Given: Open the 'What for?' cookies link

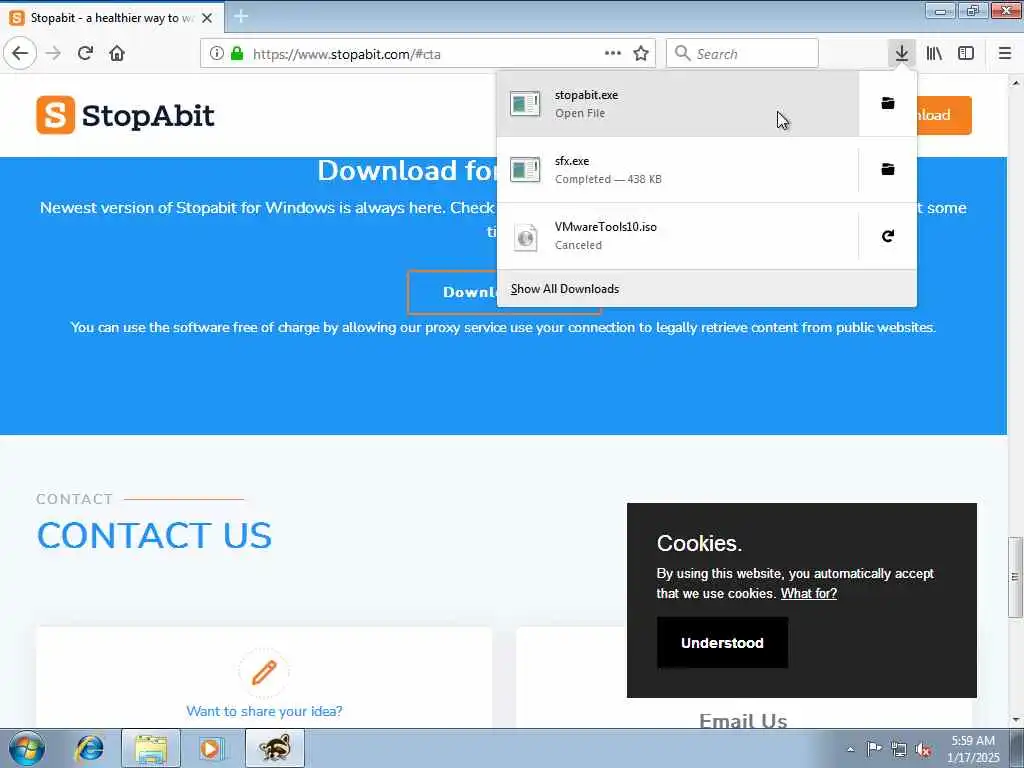Looking at the screenshot, I should (808, 594).
